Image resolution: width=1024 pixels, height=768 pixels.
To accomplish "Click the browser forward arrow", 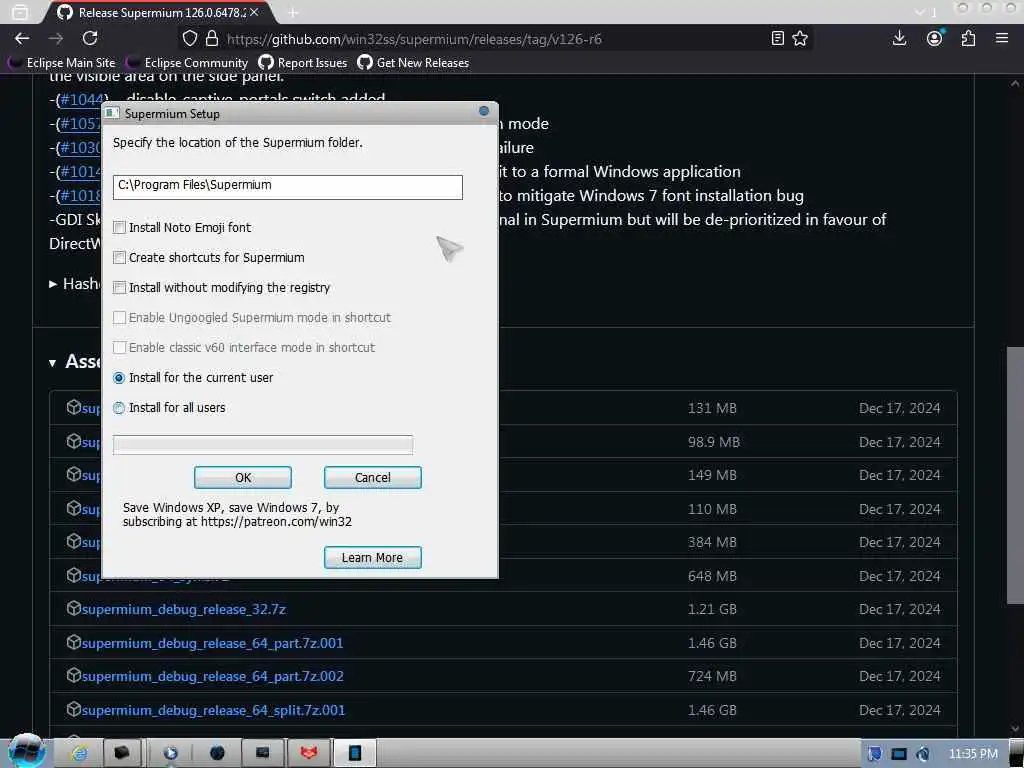I will [x=56, y=39].
